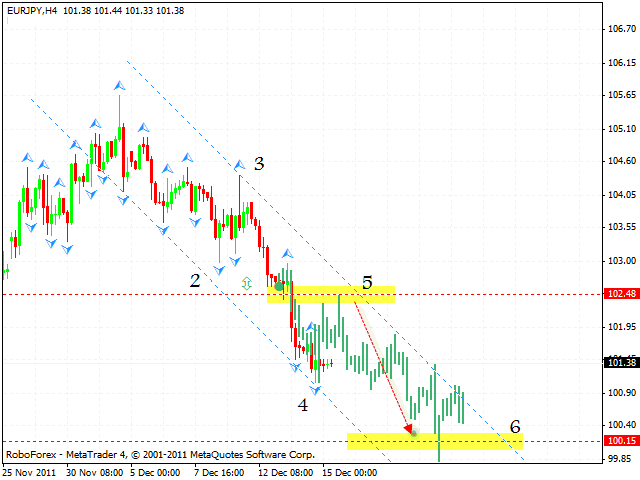The image size is (640, 480).
Task: Select the black 101.38 current price tag
Action: (621, 362)
